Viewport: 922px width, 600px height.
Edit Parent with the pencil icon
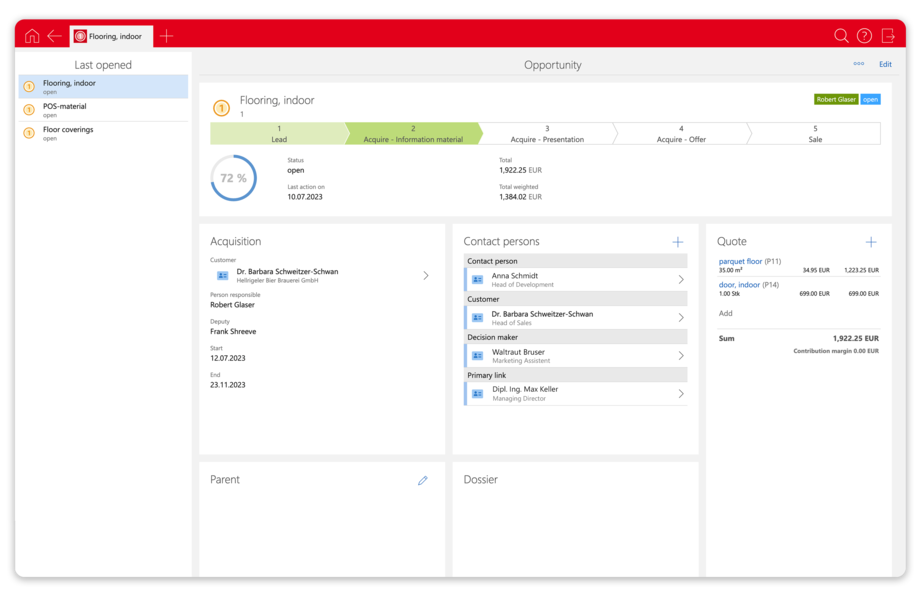pyautogui.click(x=422, y=481)
